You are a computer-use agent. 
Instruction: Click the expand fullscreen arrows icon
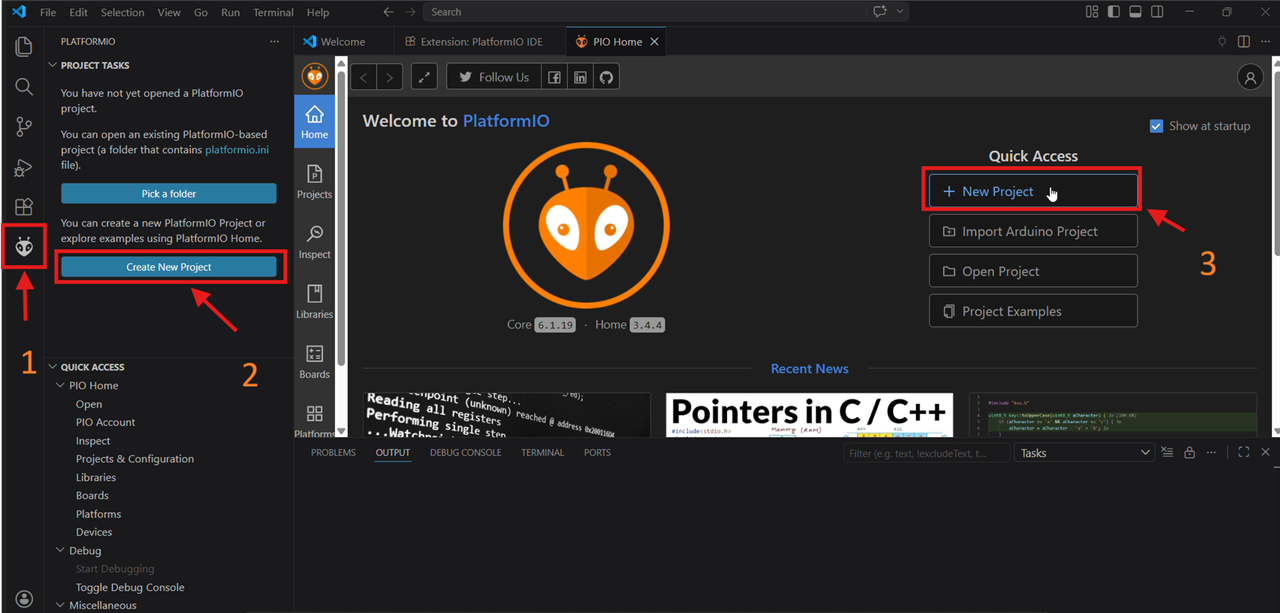click(424, 77)
